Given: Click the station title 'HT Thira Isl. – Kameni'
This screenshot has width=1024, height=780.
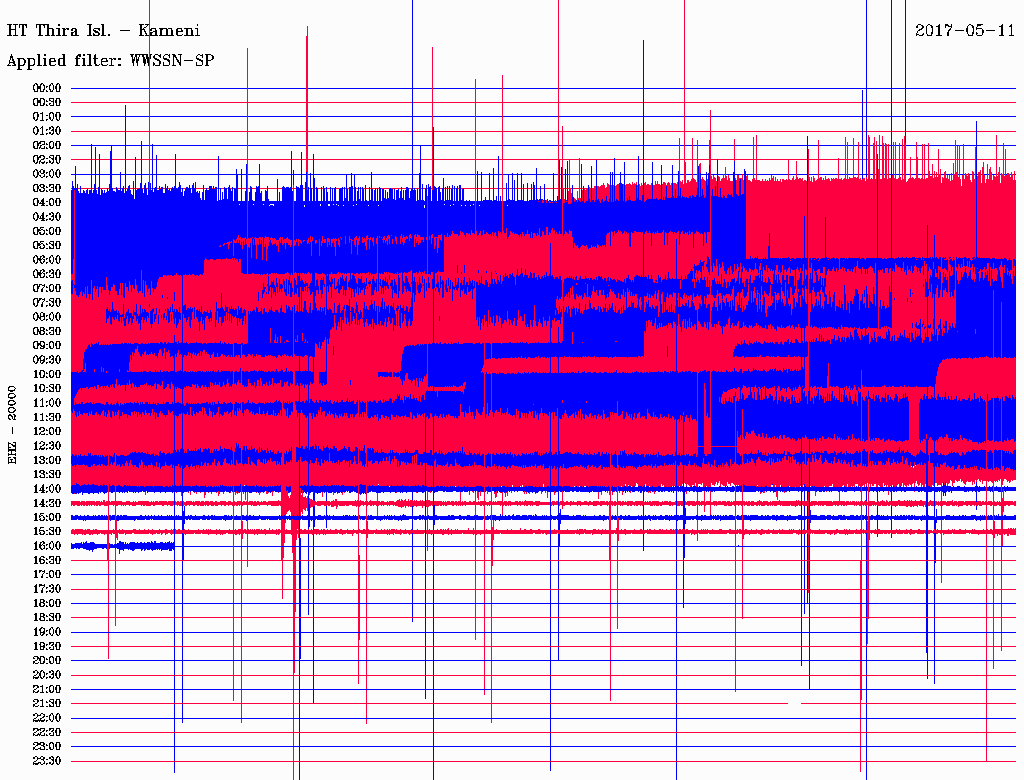Looking at the screenshot, I should (103, 31).
